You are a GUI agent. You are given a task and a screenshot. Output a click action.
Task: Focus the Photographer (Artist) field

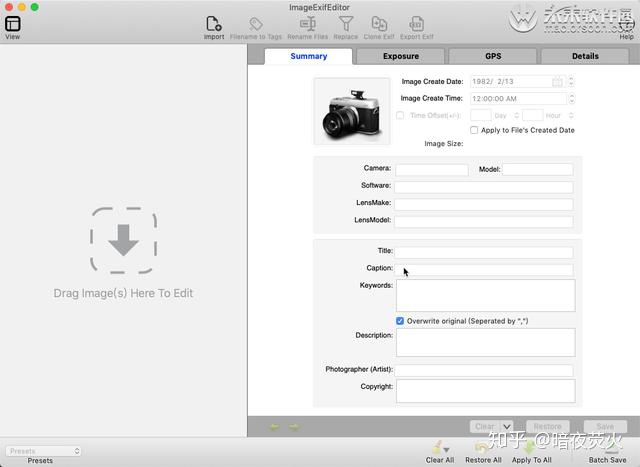pyautogui.click(x=484, y=371)
